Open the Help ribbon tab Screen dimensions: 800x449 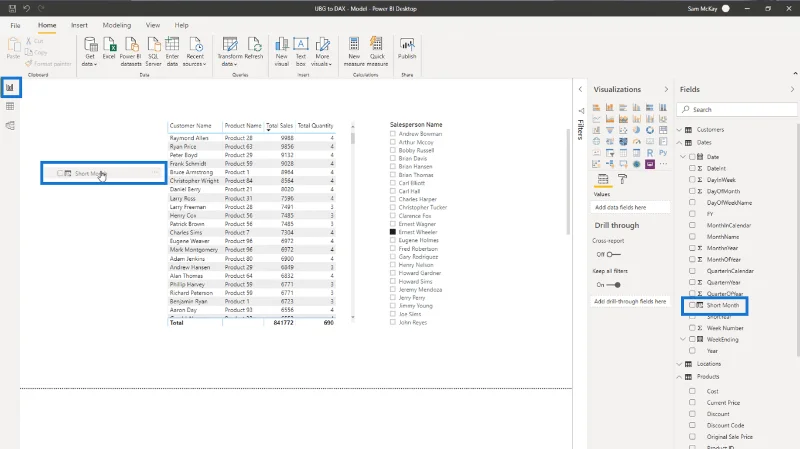coord(182,25)
